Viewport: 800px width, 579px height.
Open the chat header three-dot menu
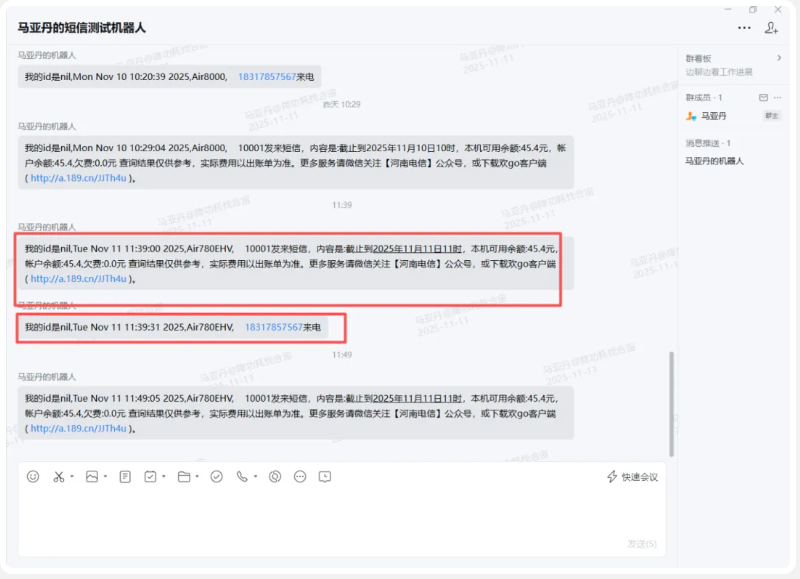[744, 28]
